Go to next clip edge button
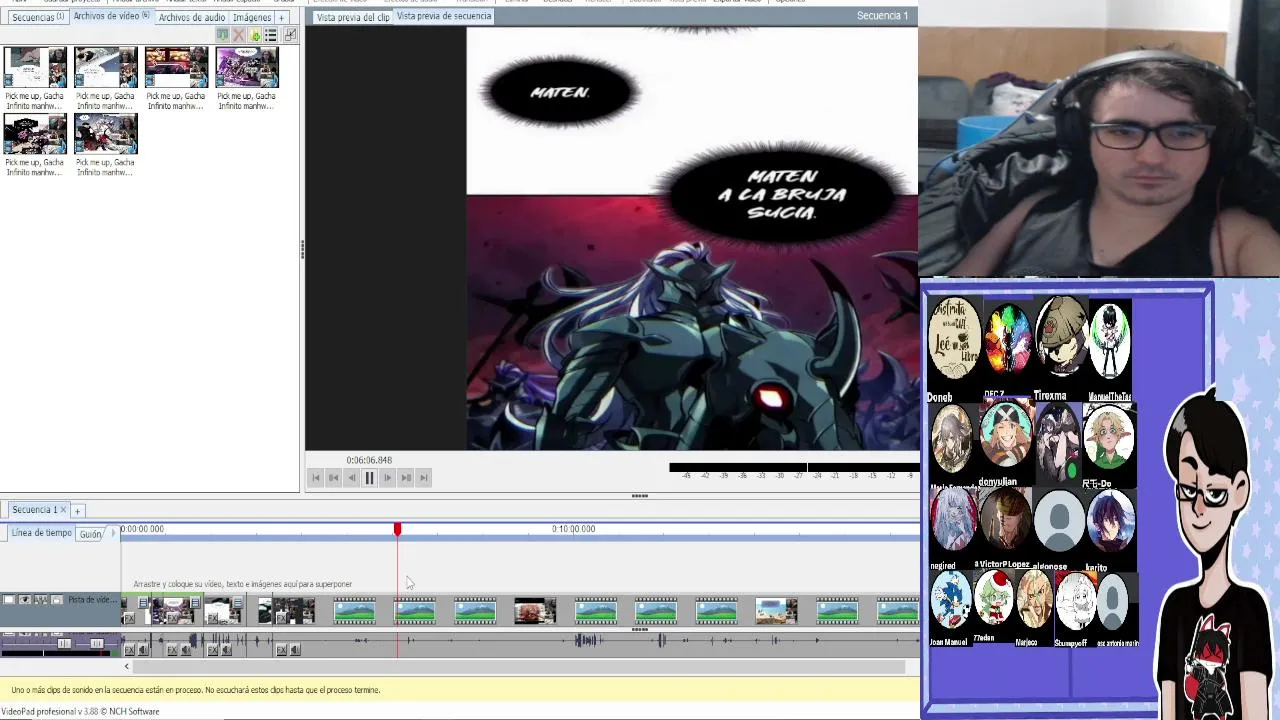1280x720 pixels. tap(405, 478)
